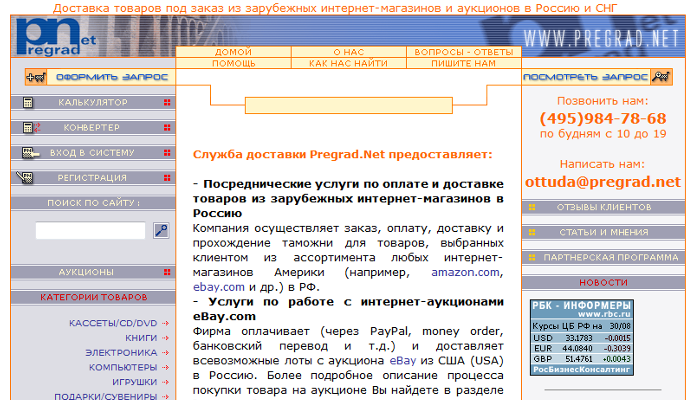Image resolution: width=700 pixels, height=400 pixels.
Task: Click the magnifier search button
Action: (x=161, y=230)
